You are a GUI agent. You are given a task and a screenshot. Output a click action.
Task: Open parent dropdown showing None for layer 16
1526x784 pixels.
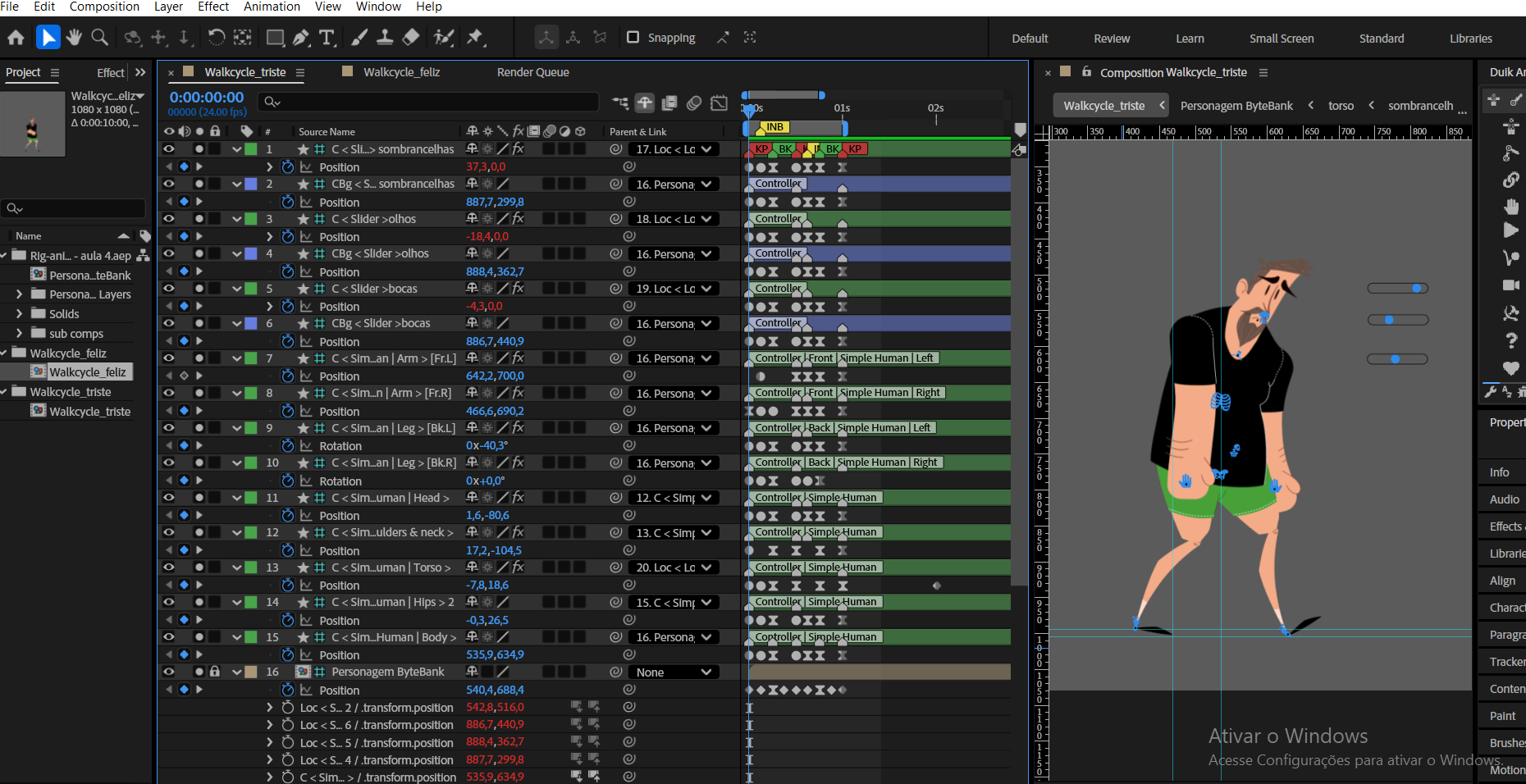click(674, 672)
